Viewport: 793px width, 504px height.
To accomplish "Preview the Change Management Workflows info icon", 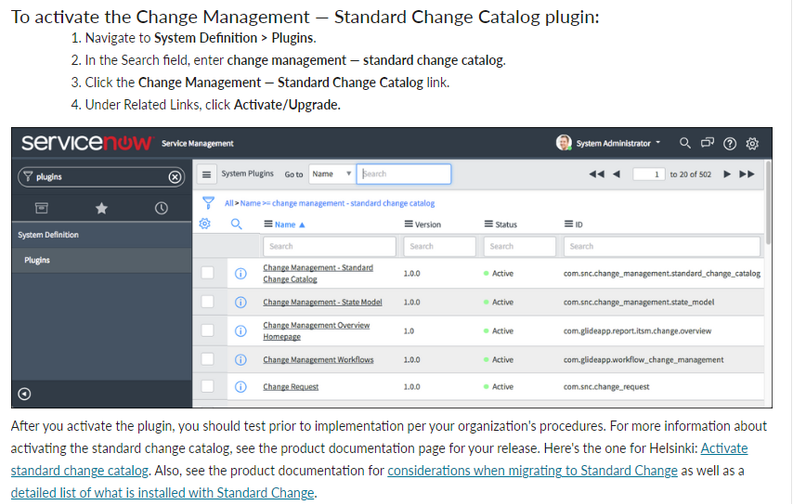I will pyautogui.click(x=241, y=360).
